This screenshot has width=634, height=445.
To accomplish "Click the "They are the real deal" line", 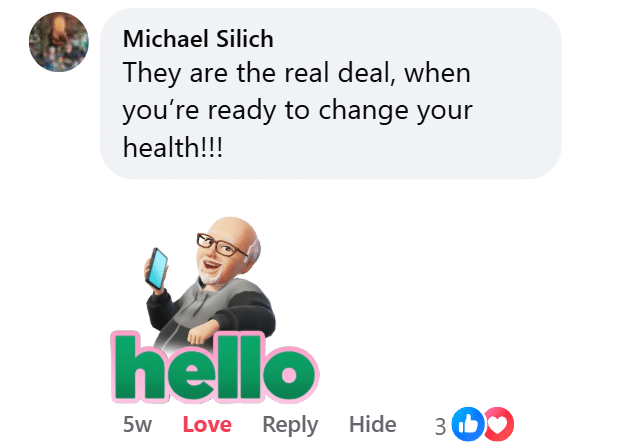I will pyautogui.click(x=297, y=73).
